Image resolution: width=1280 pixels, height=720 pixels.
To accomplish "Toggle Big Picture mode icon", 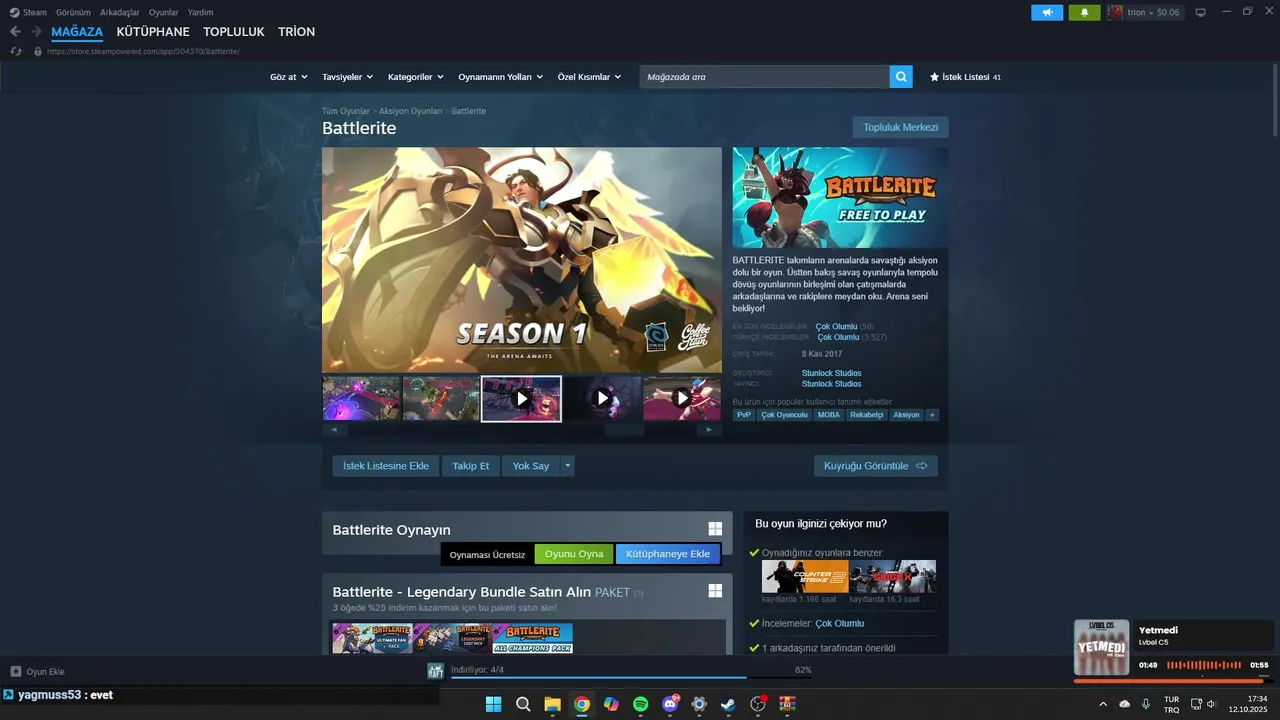I will tap(1201, 12).
